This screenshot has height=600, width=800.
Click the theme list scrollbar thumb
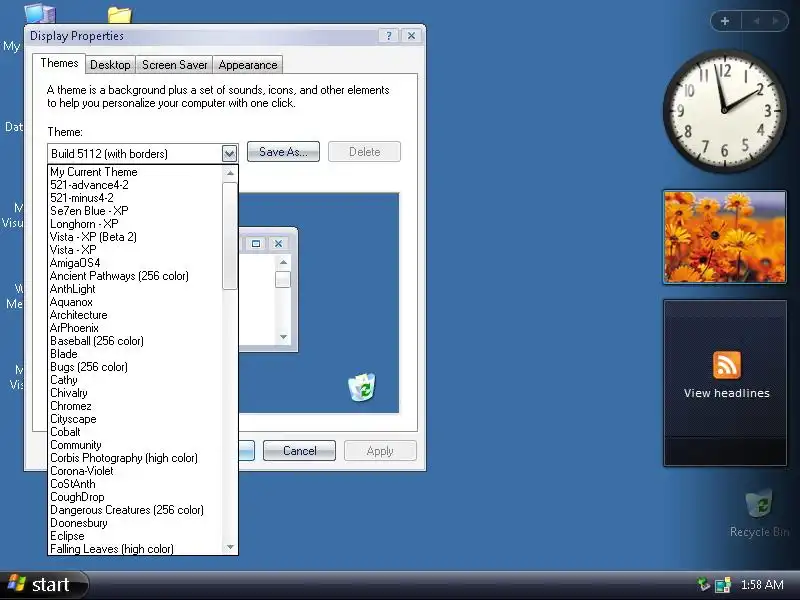pyautogui.click(x=230, y=236)
